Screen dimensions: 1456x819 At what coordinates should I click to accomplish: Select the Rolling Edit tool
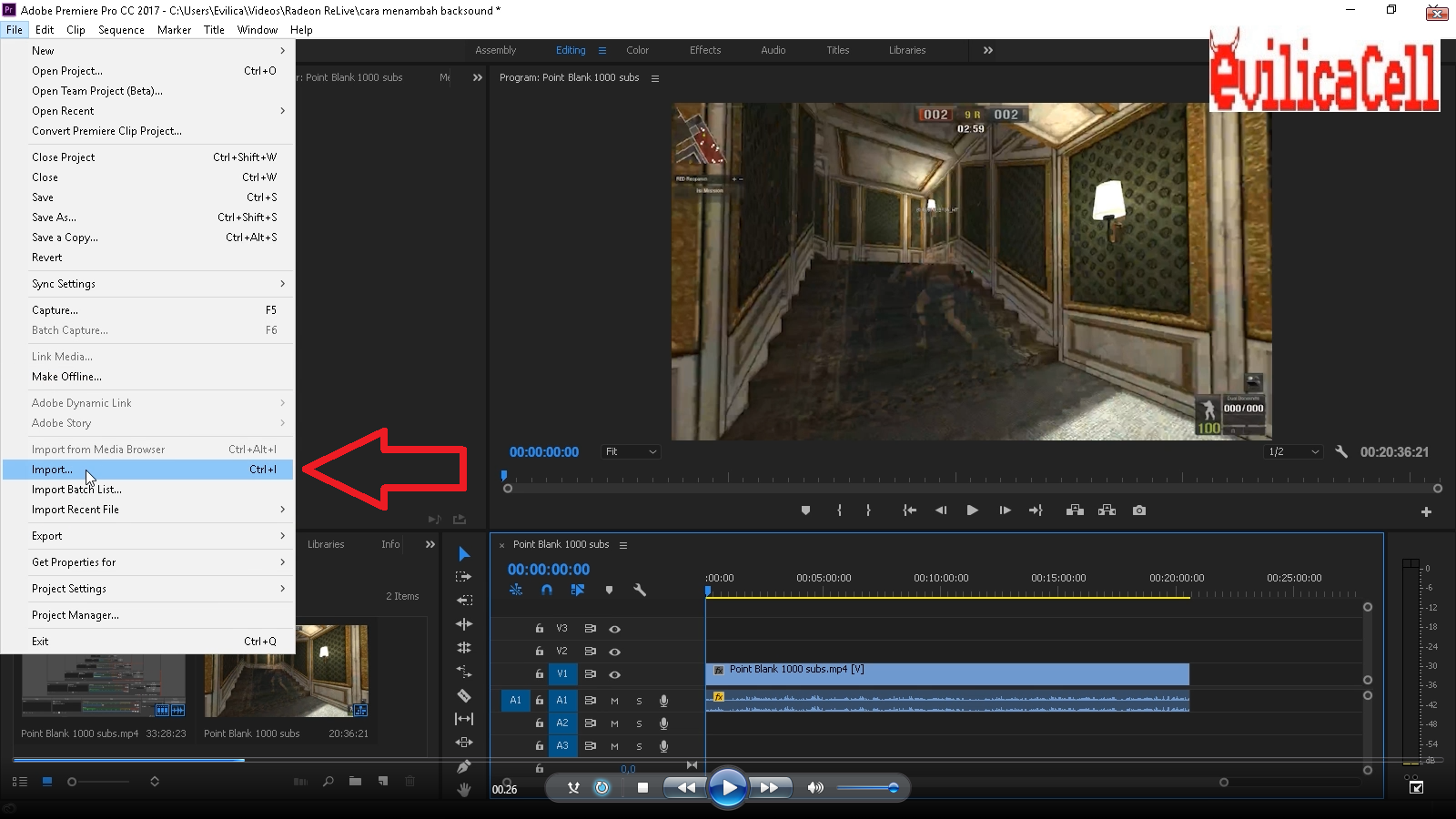[464, 624]
